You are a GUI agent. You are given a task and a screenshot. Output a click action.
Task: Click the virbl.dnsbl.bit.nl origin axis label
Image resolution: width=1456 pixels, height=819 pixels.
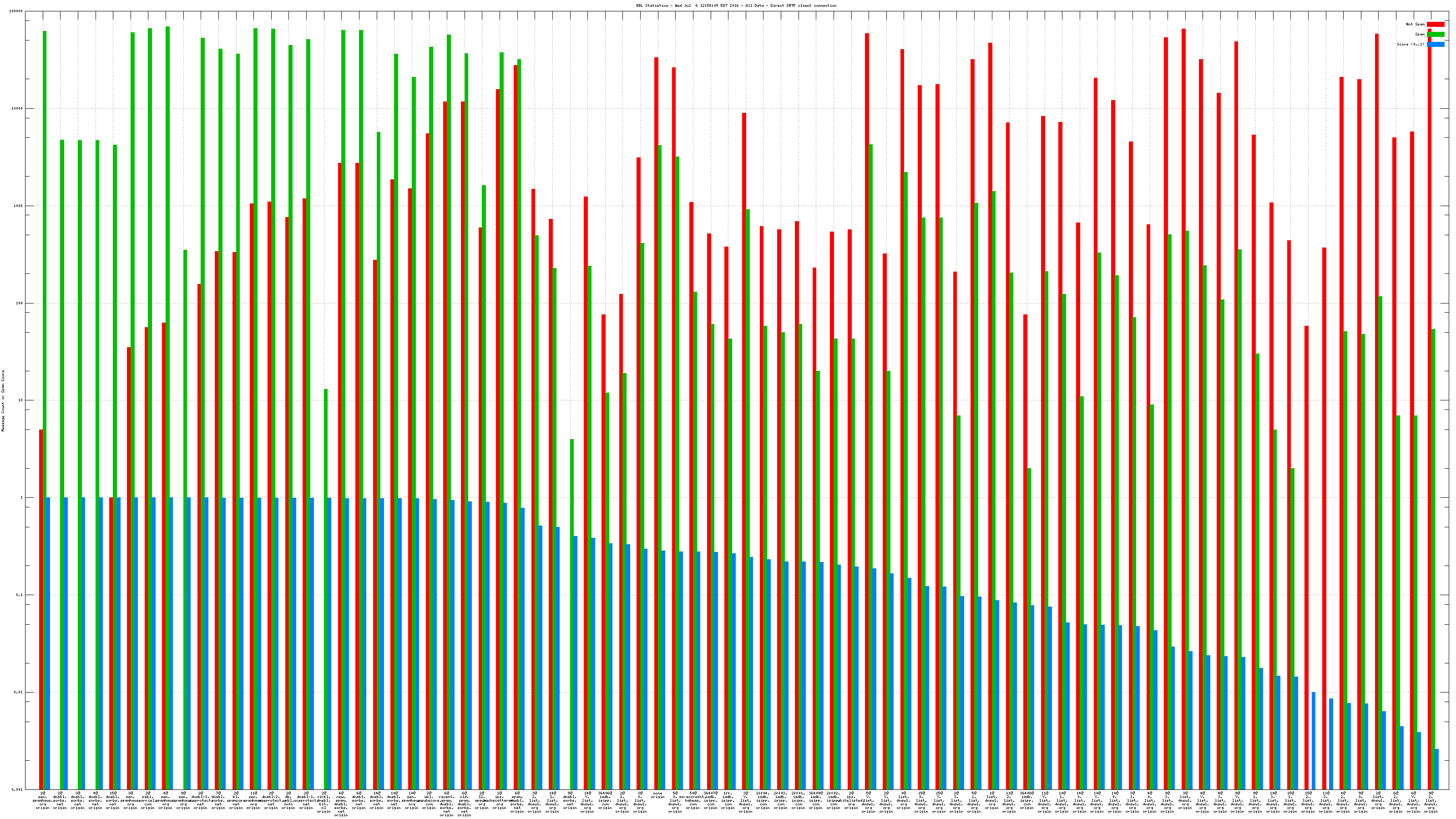pos(324,802)
